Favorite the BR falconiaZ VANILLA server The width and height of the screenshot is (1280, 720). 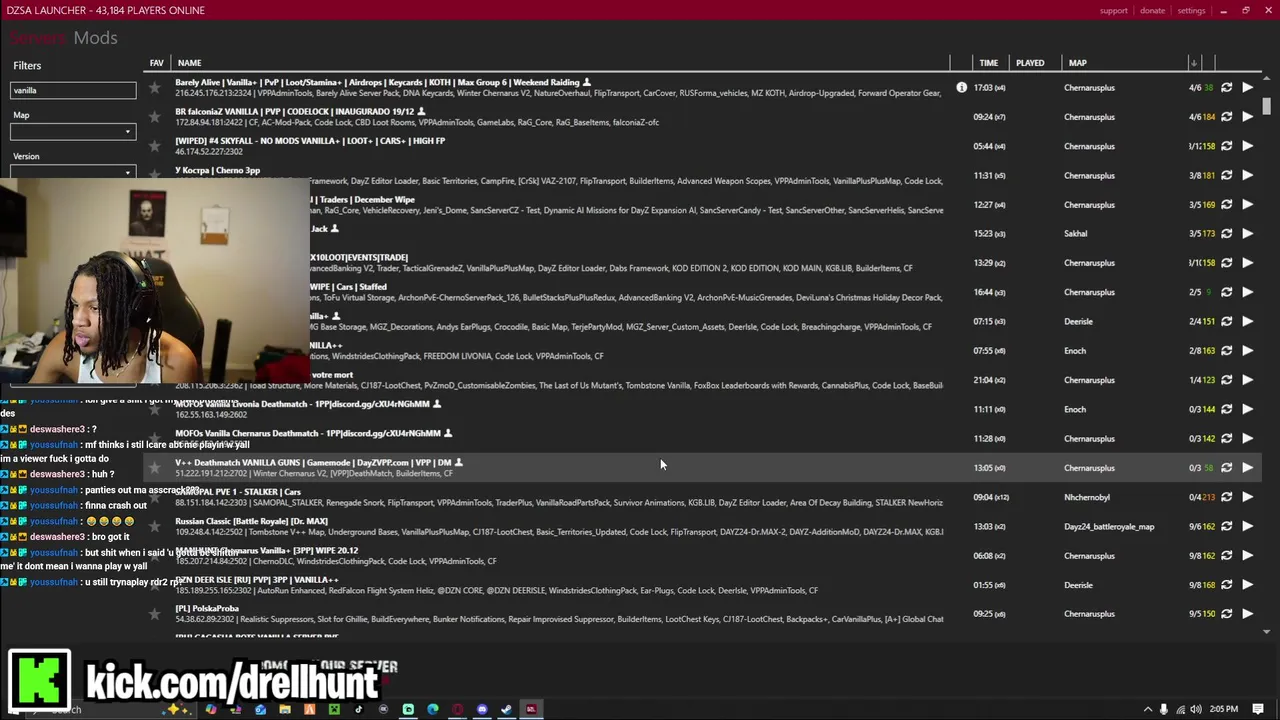155,117
